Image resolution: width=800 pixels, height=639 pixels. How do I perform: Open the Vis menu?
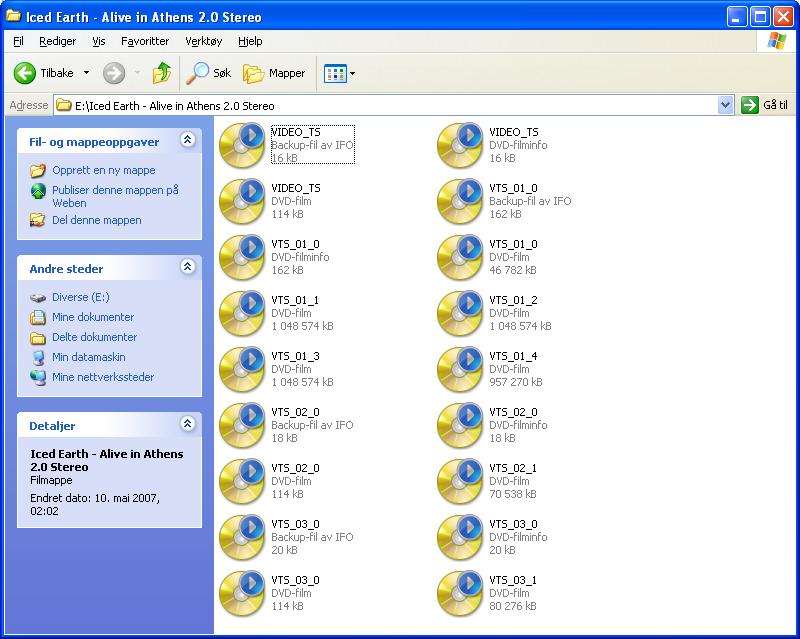98,41
